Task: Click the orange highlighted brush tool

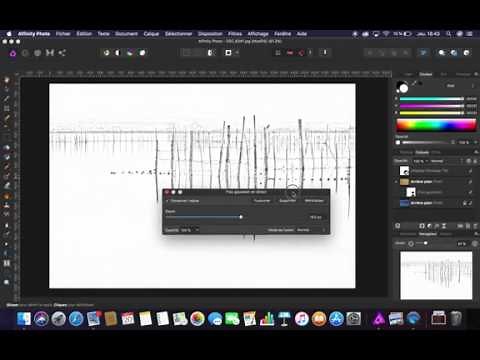Action: coord(7,196)
